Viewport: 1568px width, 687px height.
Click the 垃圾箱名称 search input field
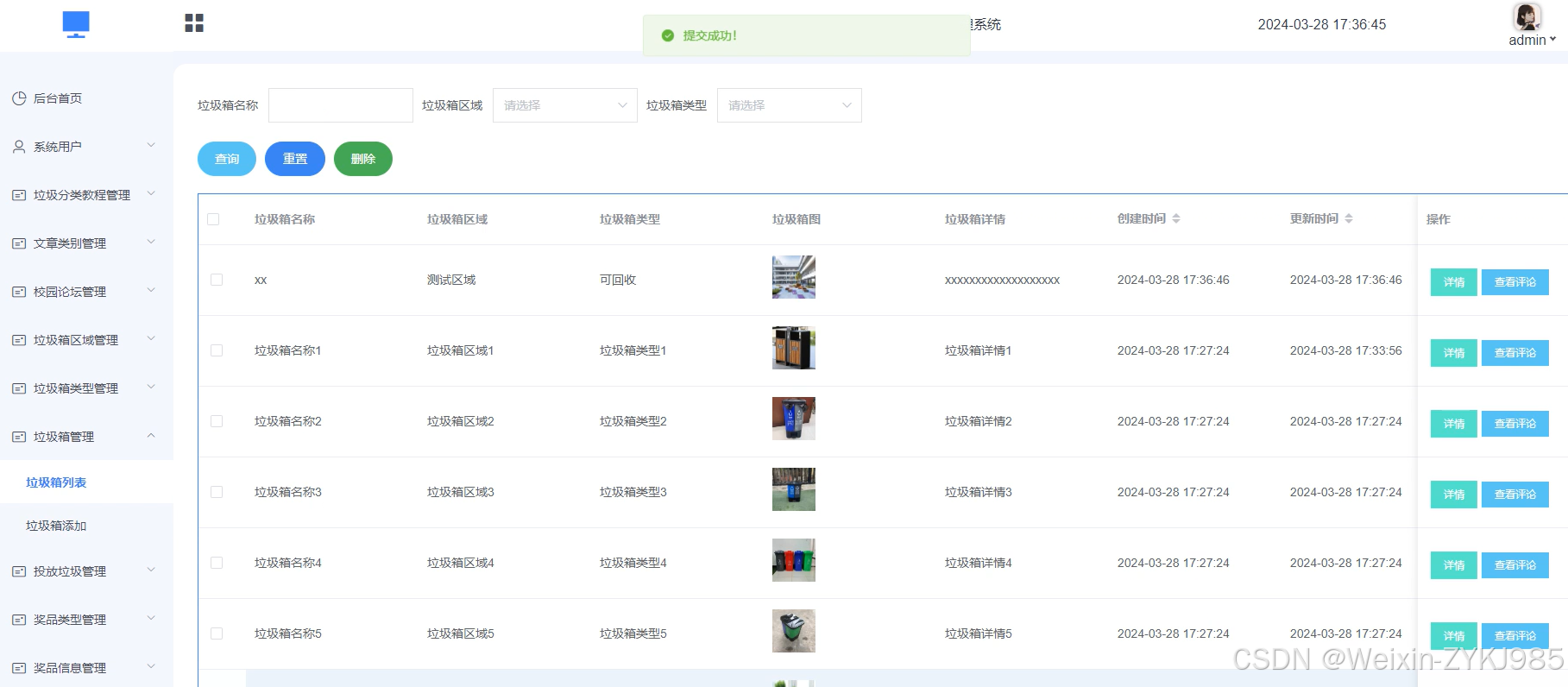(x=341, y=105)
